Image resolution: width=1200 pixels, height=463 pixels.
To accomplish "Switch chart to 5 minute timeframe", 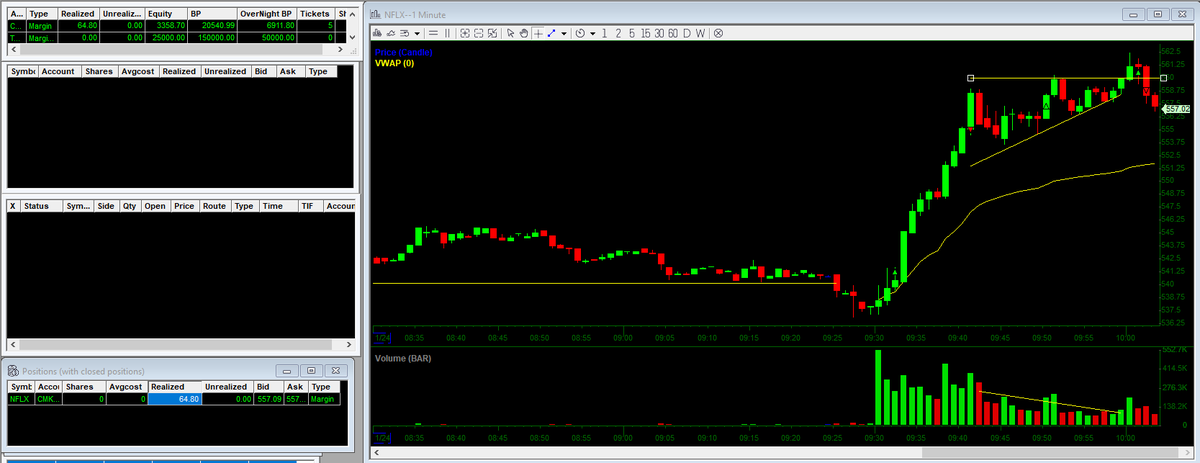I will [632, 33].
